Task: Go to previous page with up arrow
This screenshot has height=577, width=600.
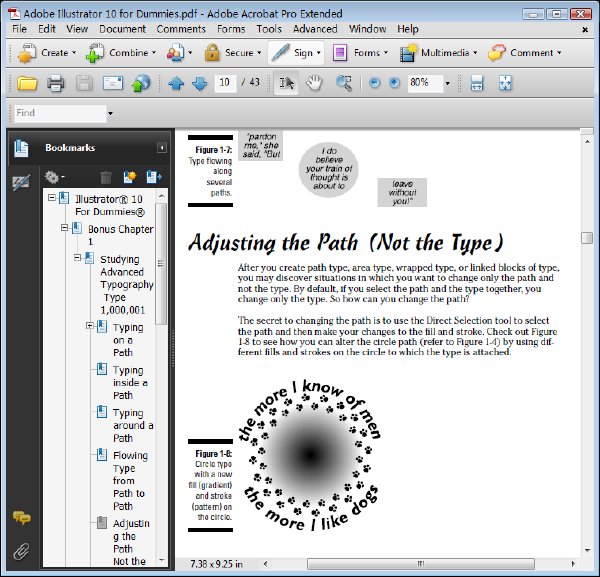Action: 176,83
